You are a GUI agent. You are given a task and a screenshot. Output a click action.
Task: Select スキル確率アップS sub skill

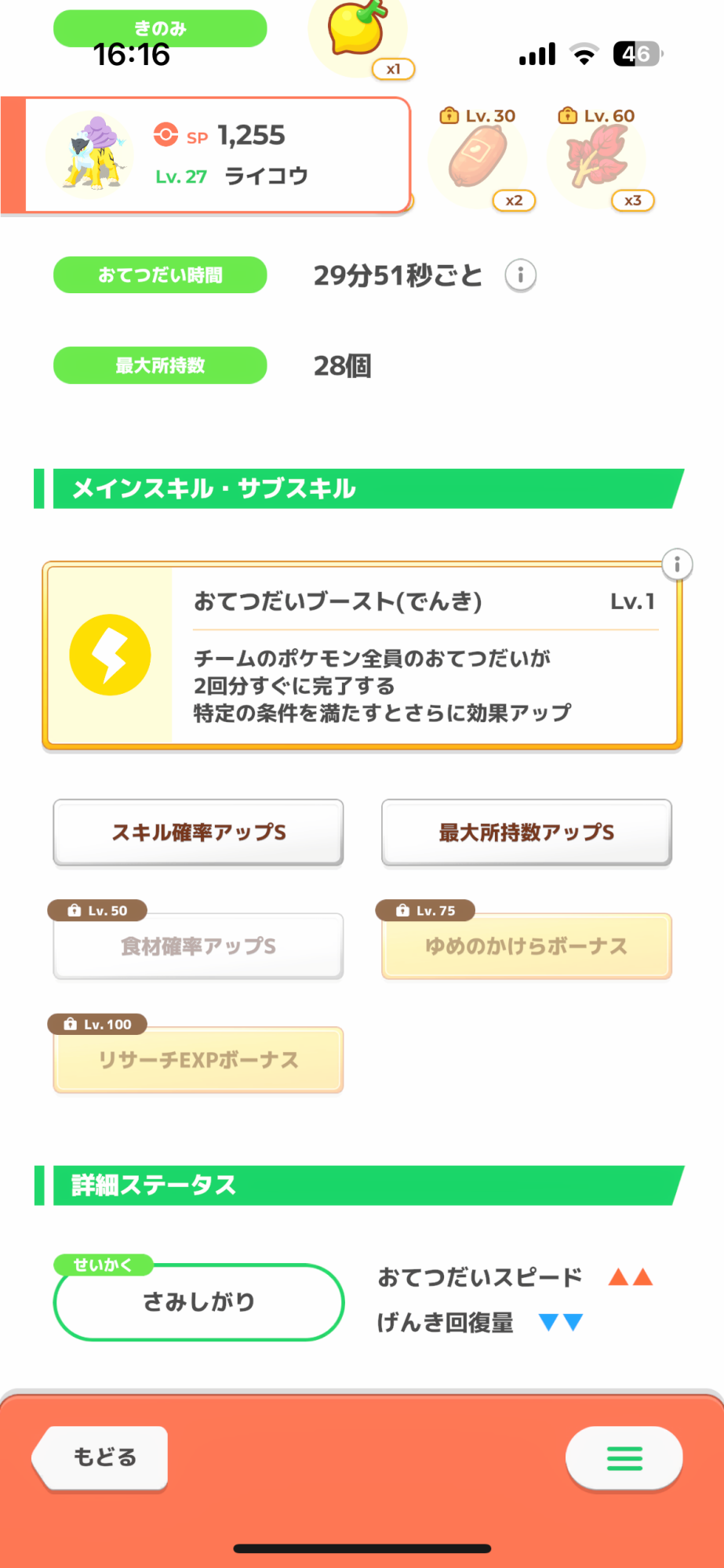[x=198, y=832]
